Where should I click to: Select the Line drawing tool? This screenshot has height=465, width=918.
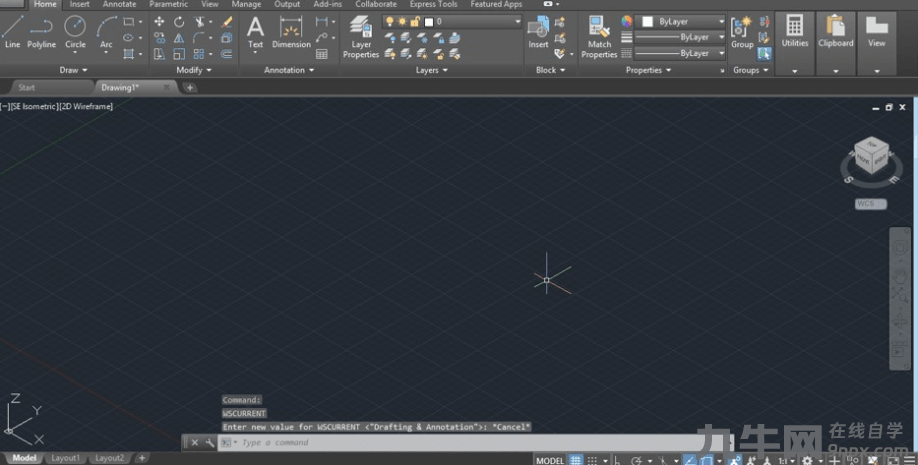pyautogui.click(x=12, y=32)
